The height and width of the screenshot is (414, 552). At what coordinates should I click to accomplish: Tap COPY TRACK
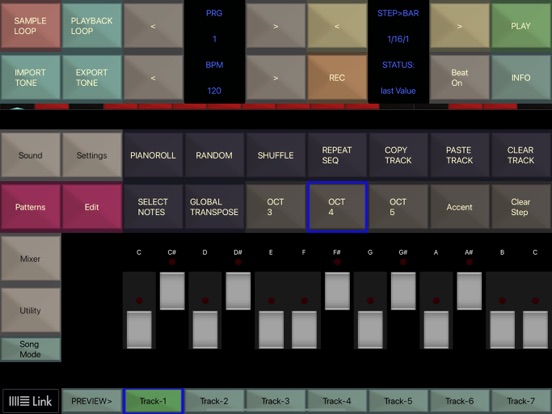click(398, 155)
